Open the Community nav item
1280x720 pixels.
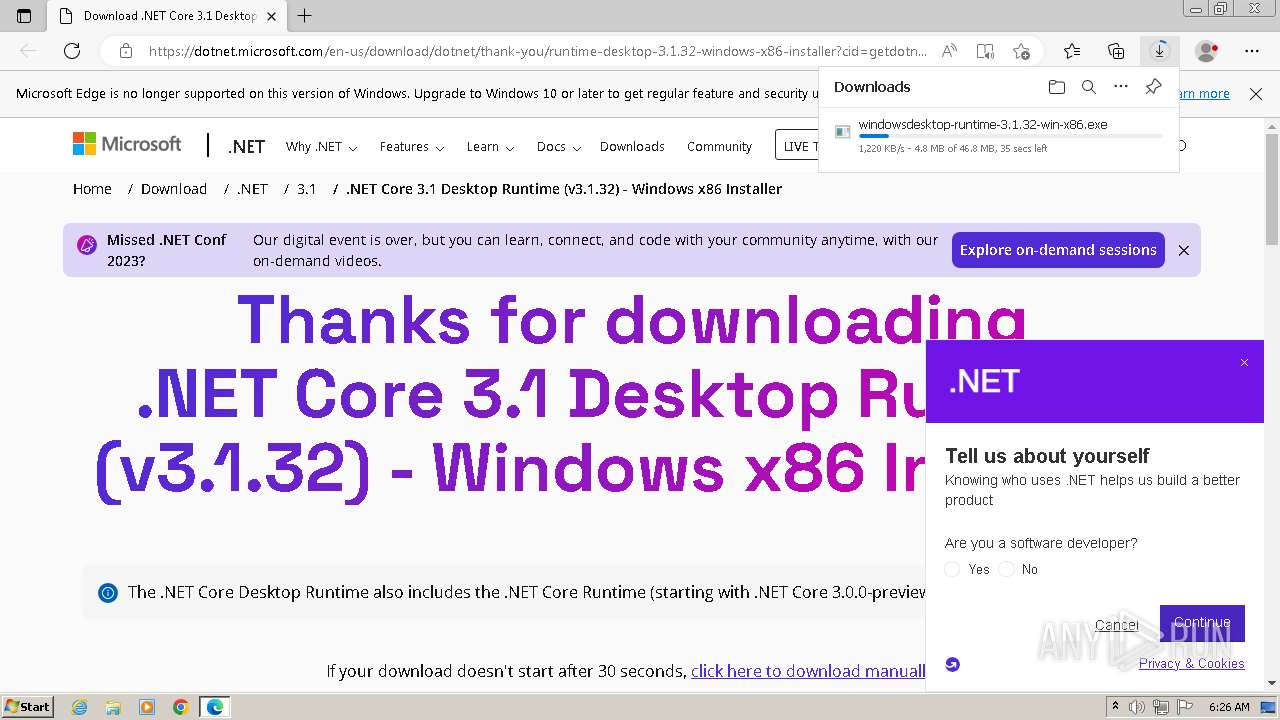[719, 146]
